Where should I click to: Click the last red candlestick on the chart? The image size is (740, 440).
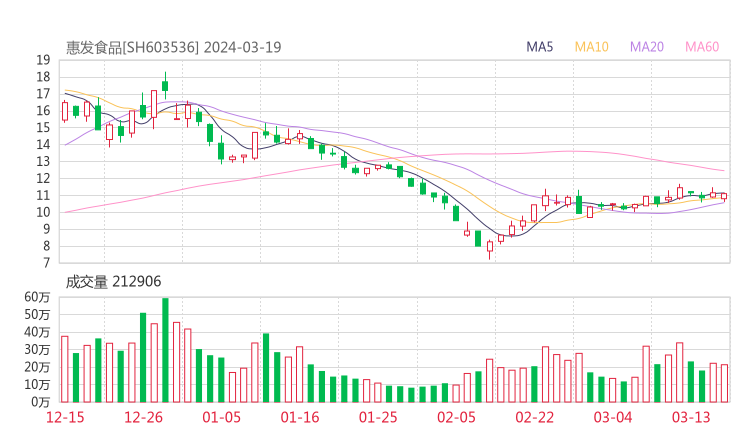click(724, 196)
